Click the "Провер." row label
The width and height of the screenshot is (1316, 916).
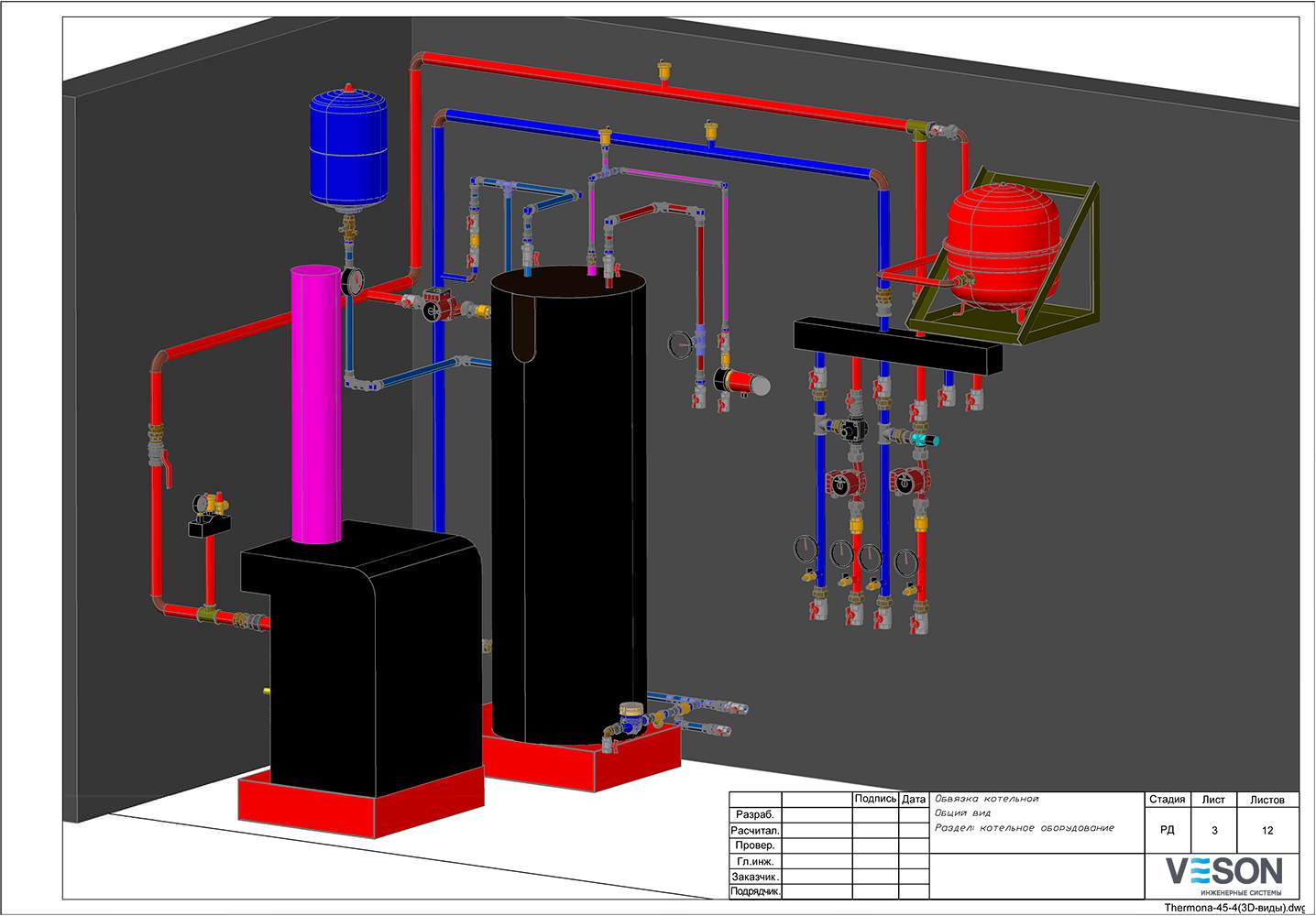pyautogui.click(x=755, y=845)
